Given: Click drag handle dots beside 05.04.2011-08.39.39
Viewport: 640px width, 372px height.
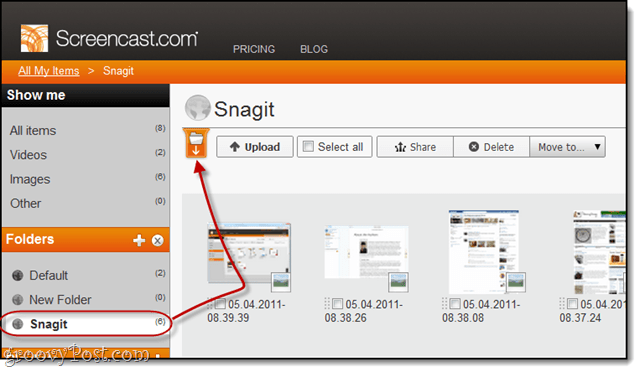Looking at the screenshot, I should click(x=210, y=304).
